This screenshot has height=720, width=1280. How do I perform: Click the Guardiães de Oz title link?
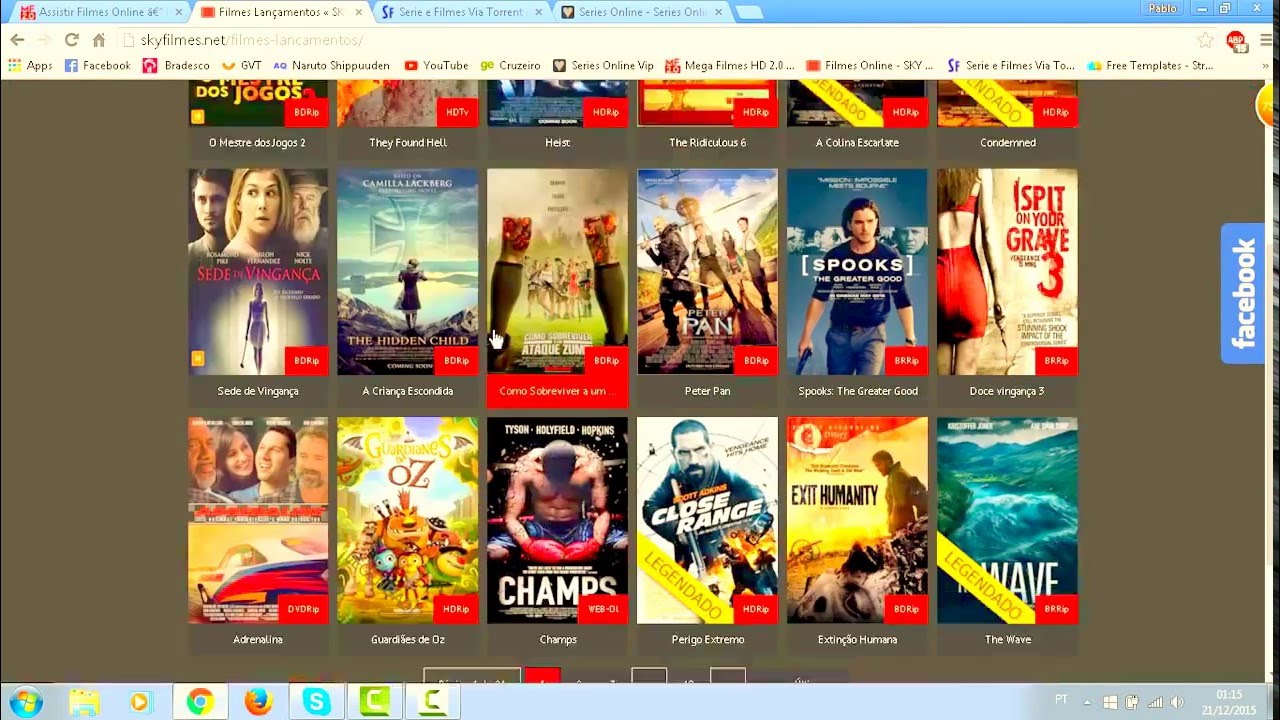click(x=408, y=639)
